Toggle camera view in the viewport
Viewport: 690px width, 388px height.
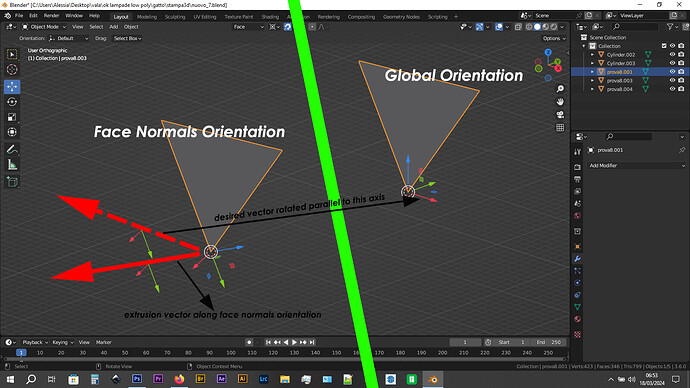click(560, 114)
